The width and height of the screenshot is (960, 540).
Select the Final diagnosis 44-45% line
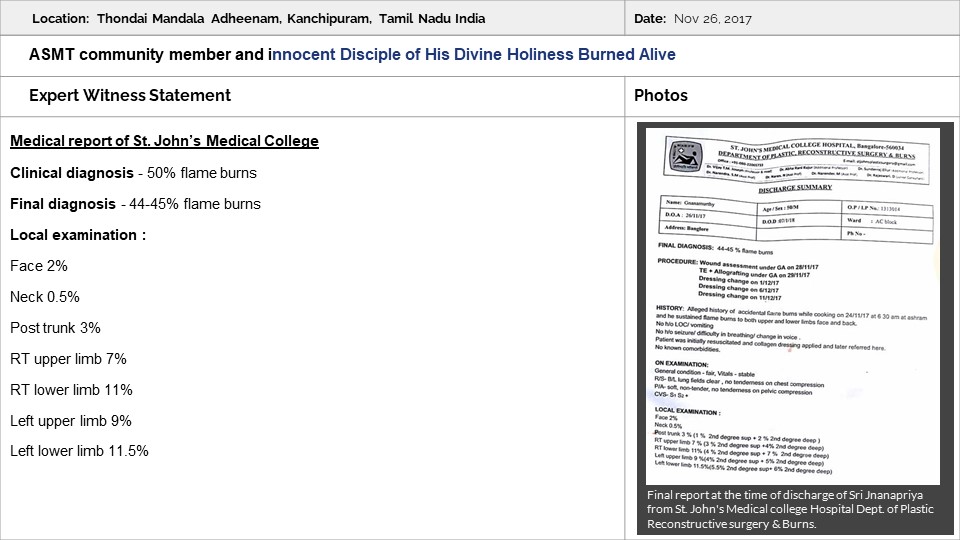(x=135, y=204)
